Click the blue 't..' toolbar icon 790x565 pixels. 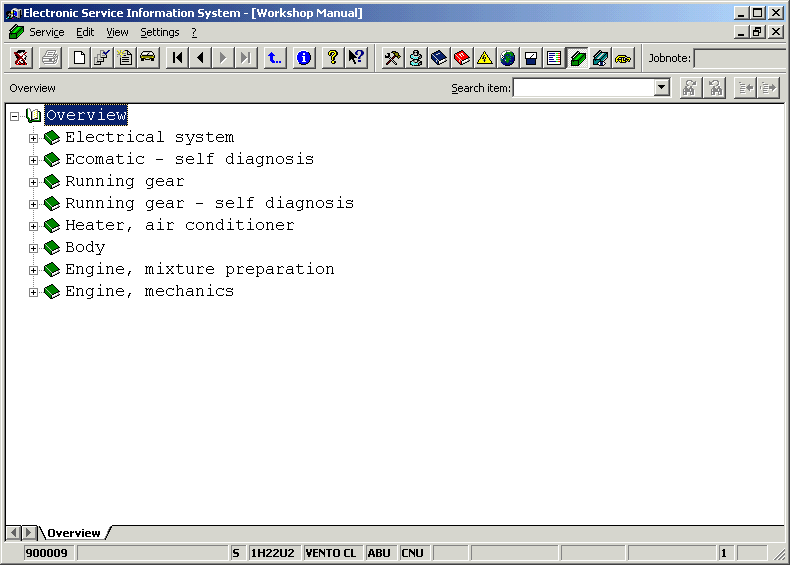(x=275, y=58)
